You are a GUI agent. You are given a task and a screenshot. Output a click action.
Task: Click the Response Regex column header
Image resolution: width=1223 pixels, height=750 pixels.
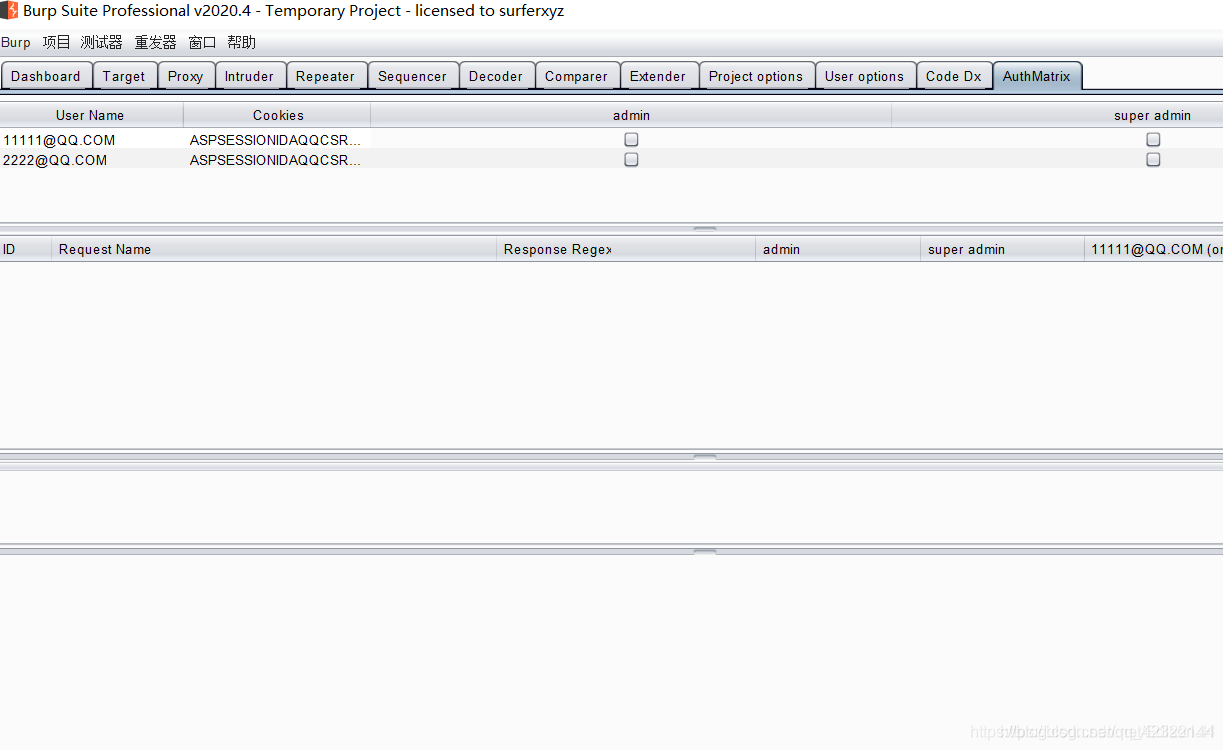point(626,249)
